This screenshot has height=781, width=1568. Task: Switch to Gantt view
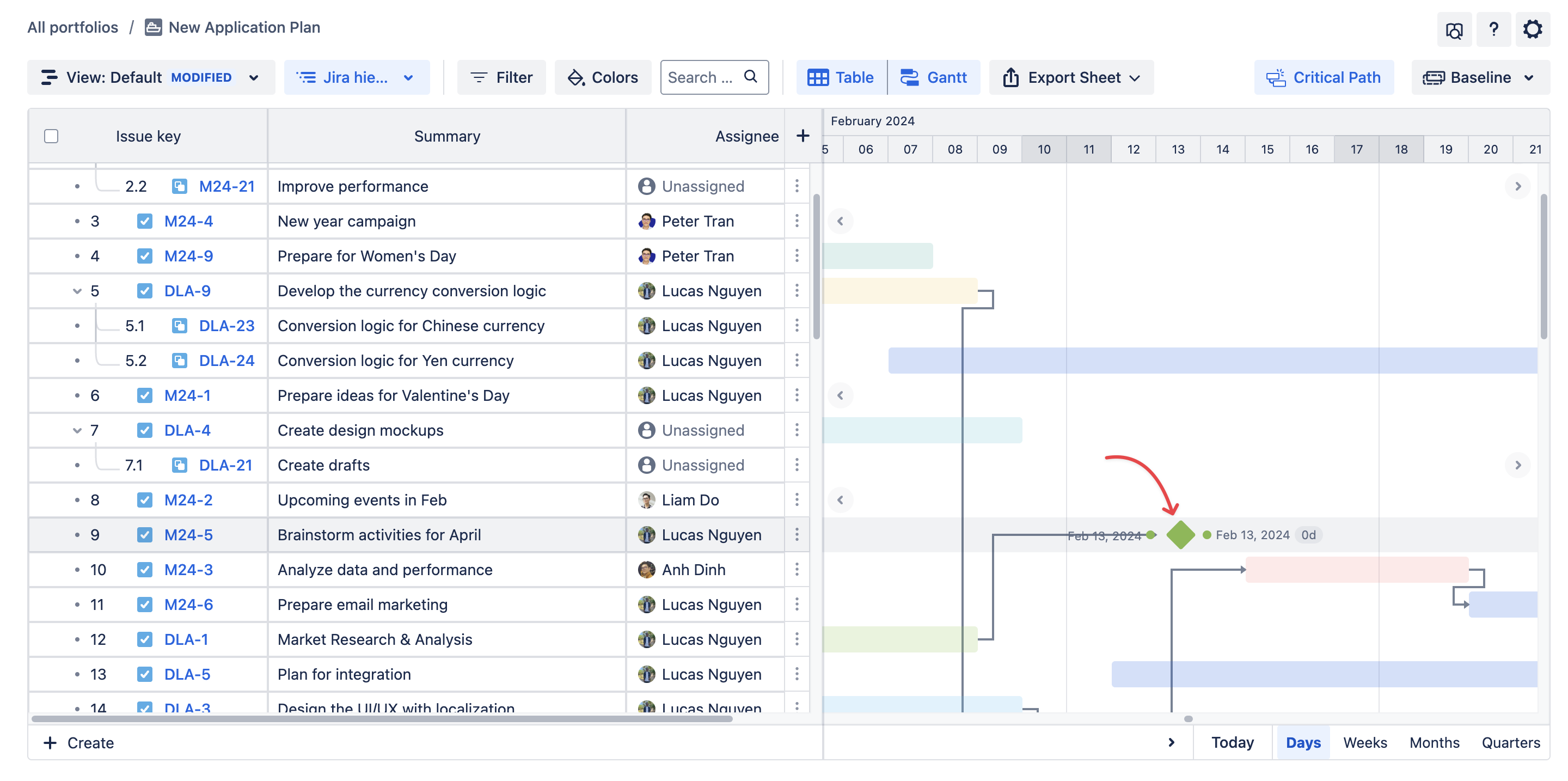coord(934,77)
